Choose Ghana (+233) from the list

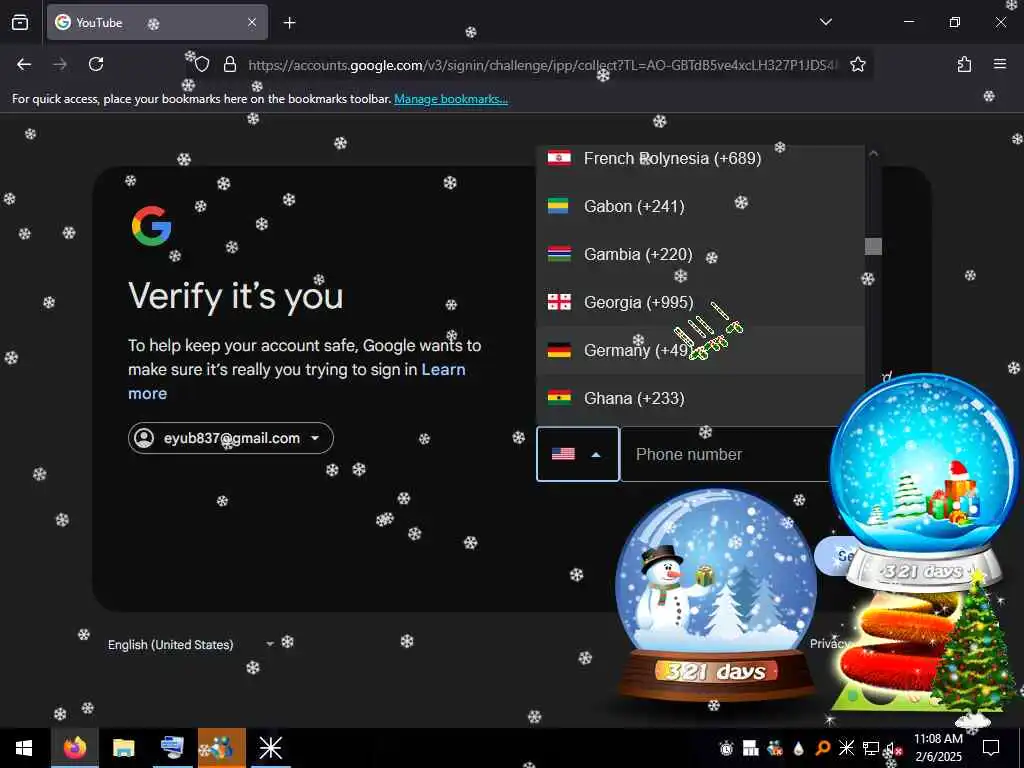click(x=700, y=398)
